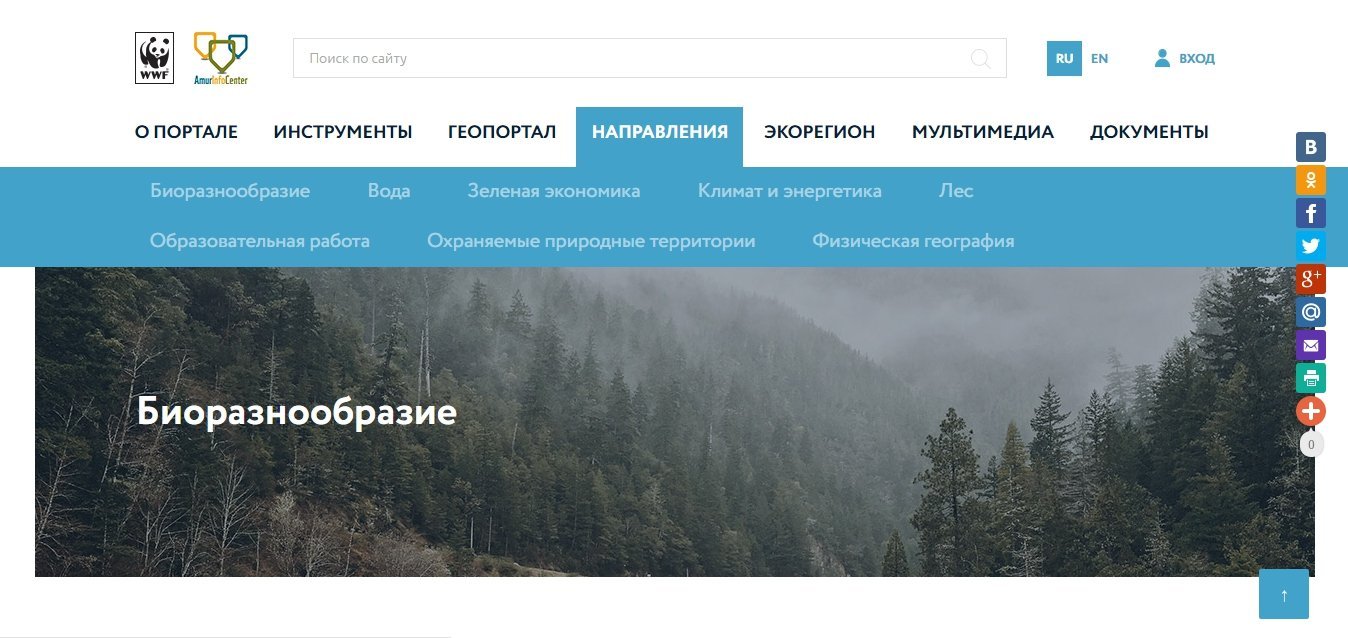
Task: Click the ВХОД login link
Action: [1185, 58]
